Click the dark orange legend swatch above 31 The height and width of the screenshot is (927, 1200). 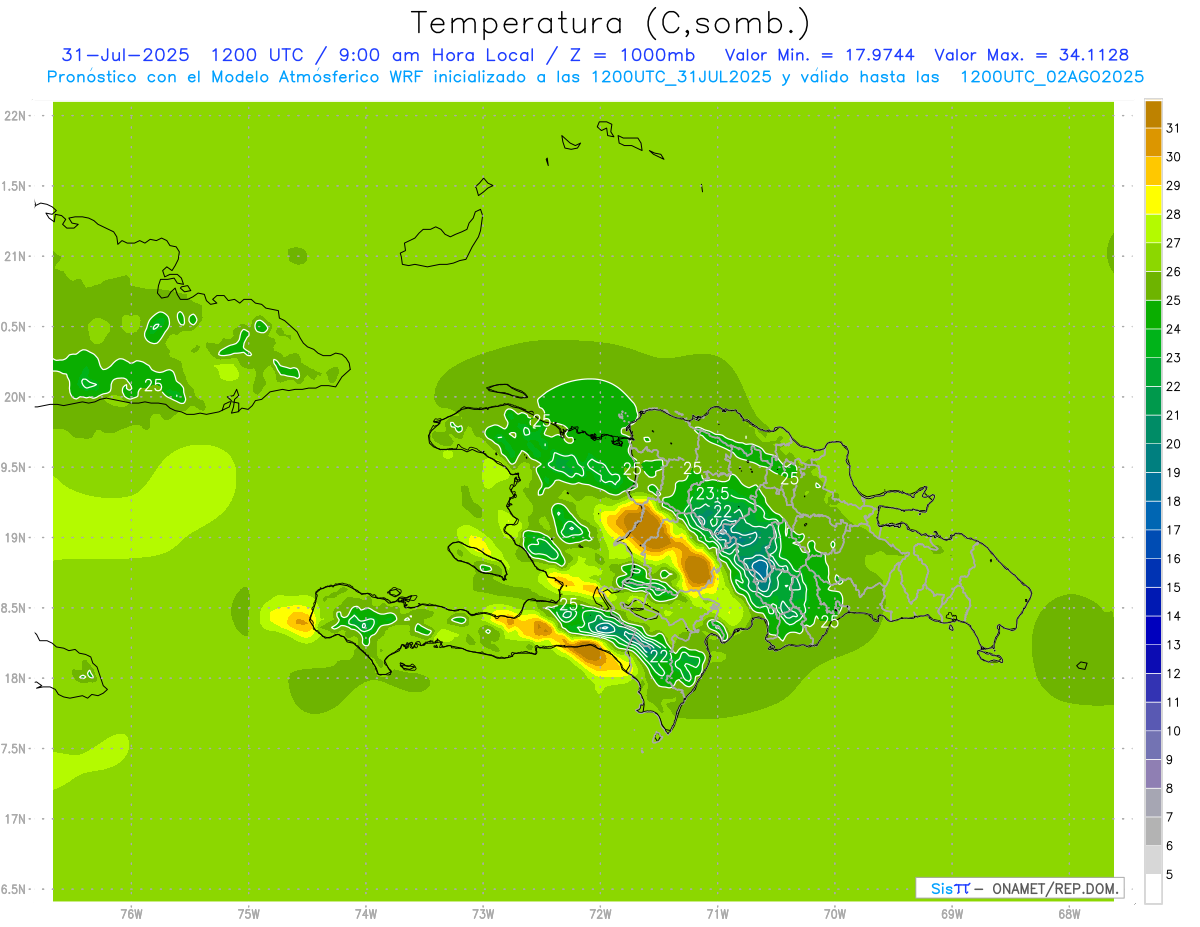tap(1153, 114)
